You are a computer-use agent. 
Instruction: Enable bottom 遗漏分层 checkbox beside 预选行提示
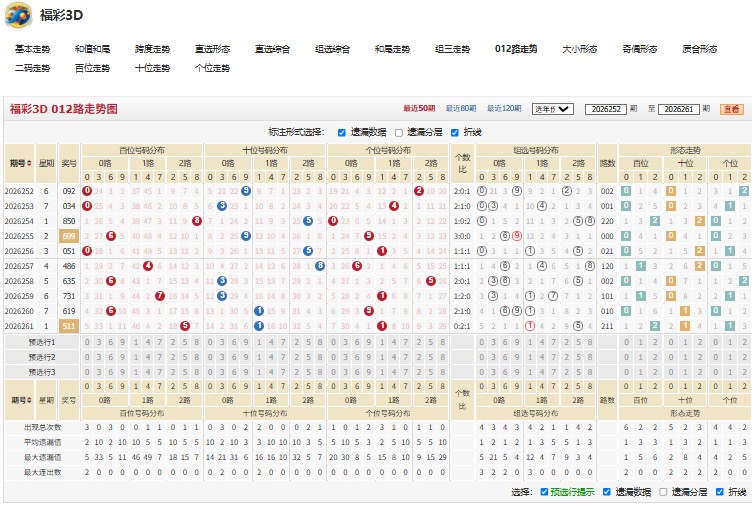663,492
